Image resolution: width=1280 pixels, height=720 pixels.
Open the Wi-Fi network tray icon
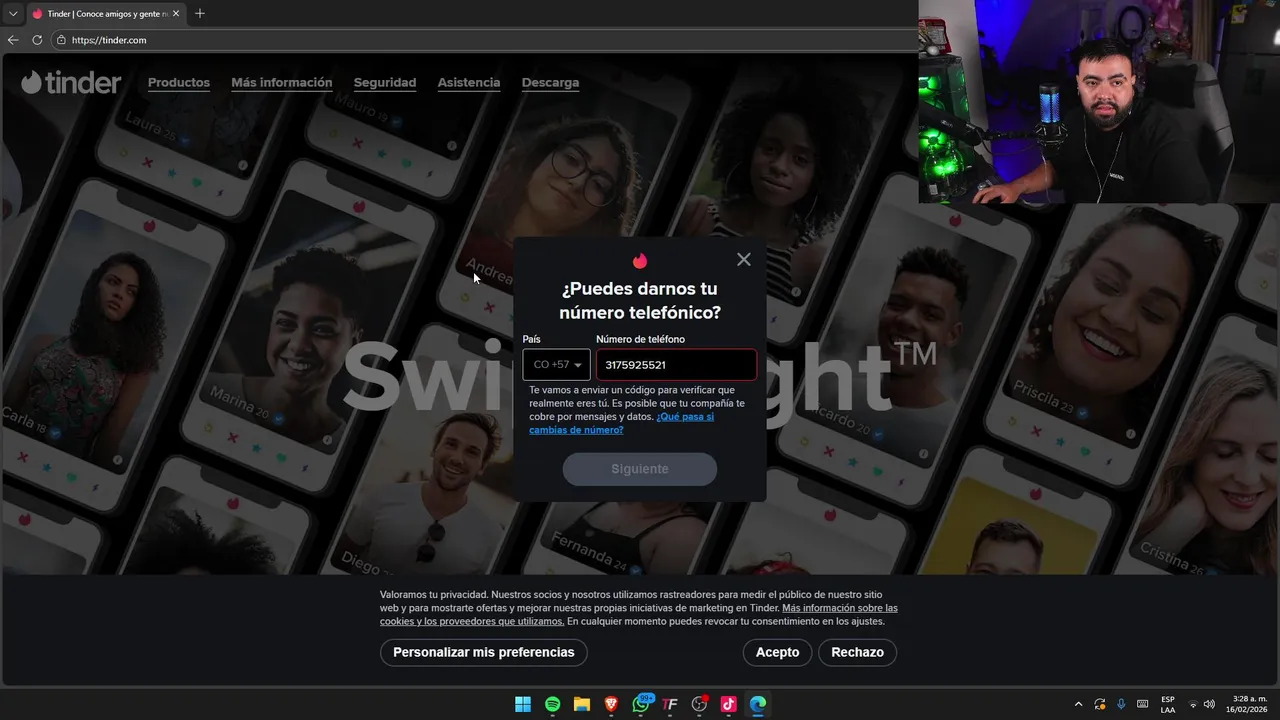pyautogui.click(x=1193, y=704)
